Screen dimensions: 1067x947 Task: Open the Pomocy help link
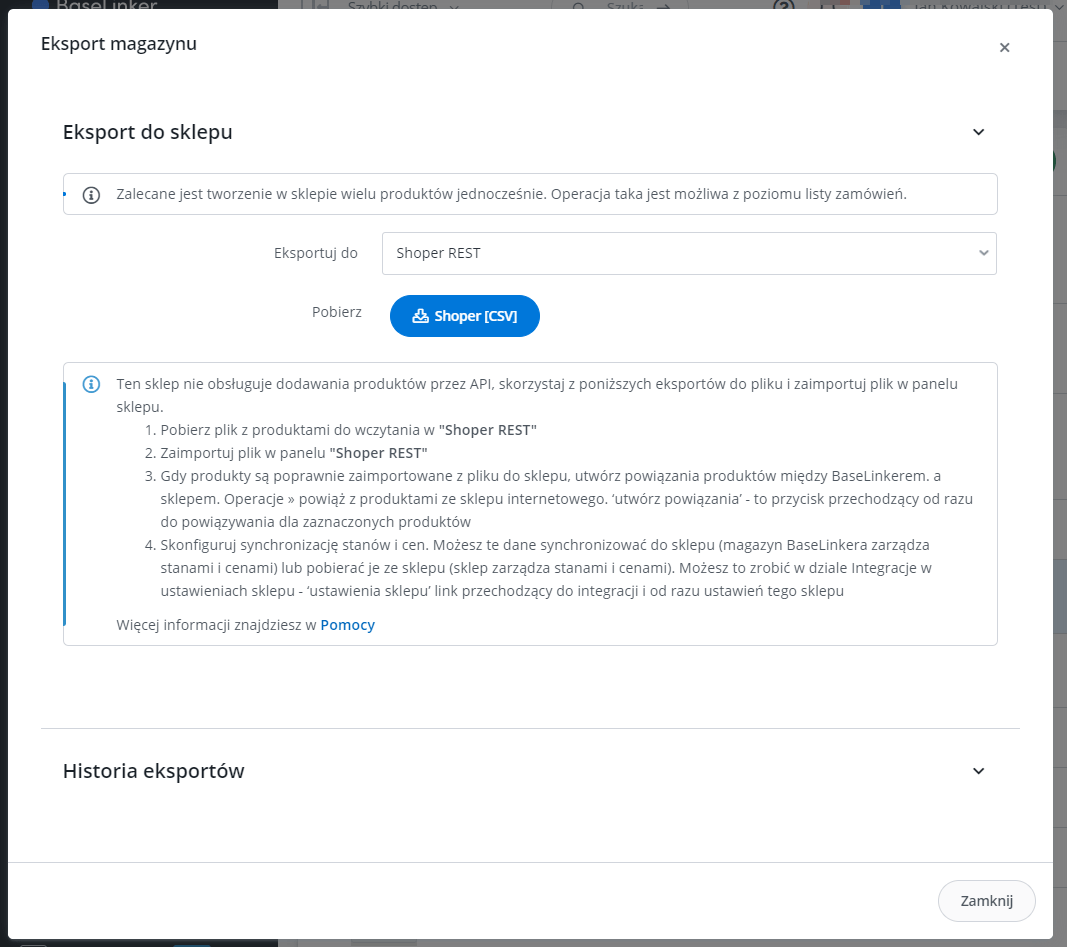pyautogui.click(x=348, y=625)
